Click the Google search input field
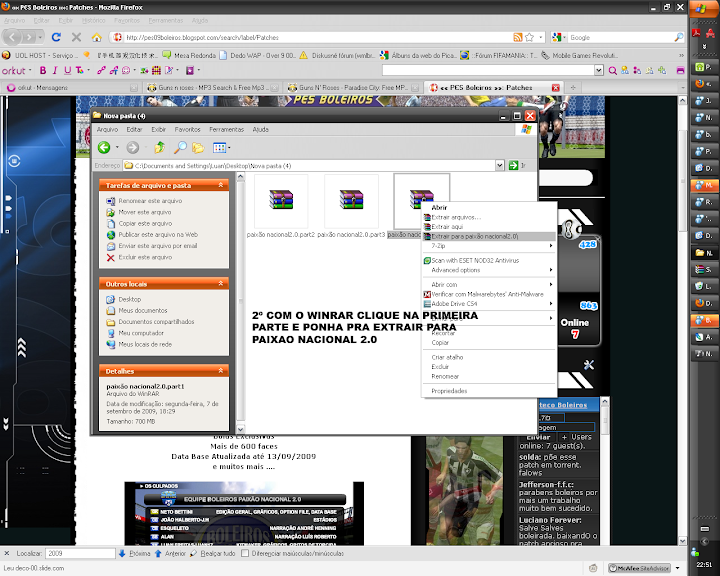The height and width of the screenshot is (576, 720). pyautogui.click(x=621, y=38)
